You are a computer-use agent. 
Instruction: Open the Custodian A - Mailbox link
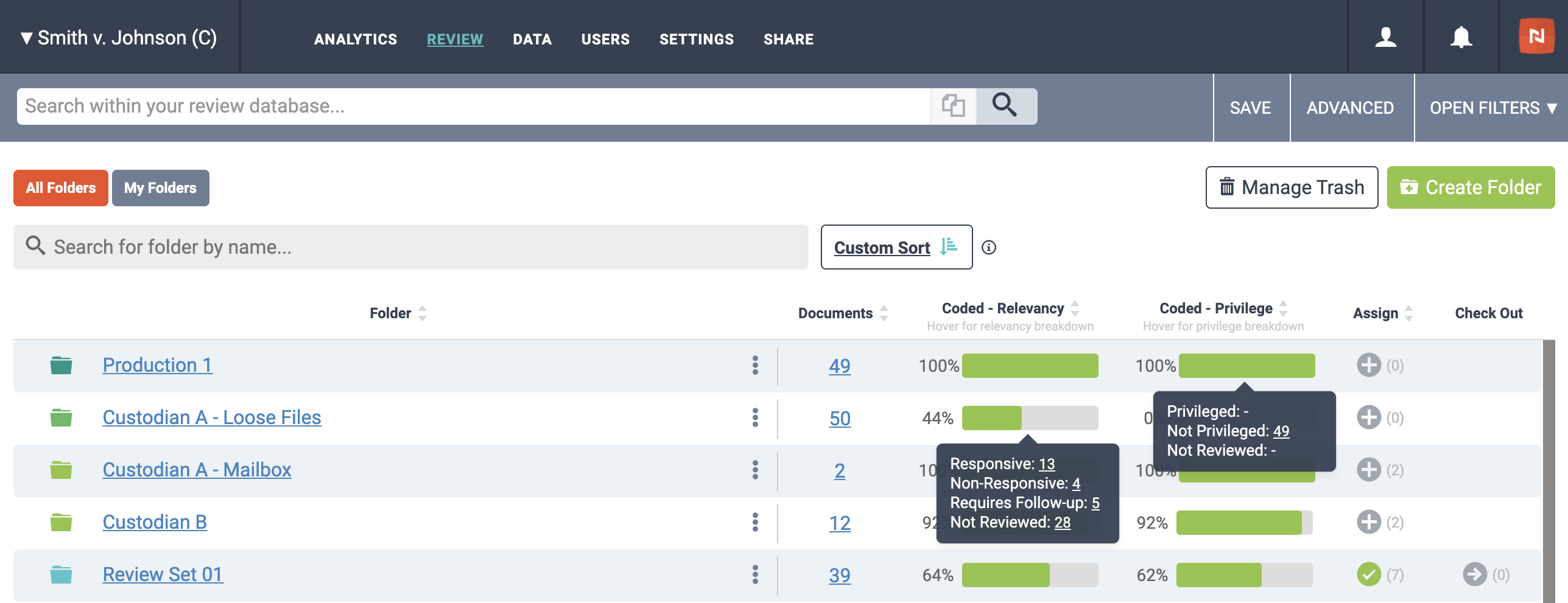(197, 470)
